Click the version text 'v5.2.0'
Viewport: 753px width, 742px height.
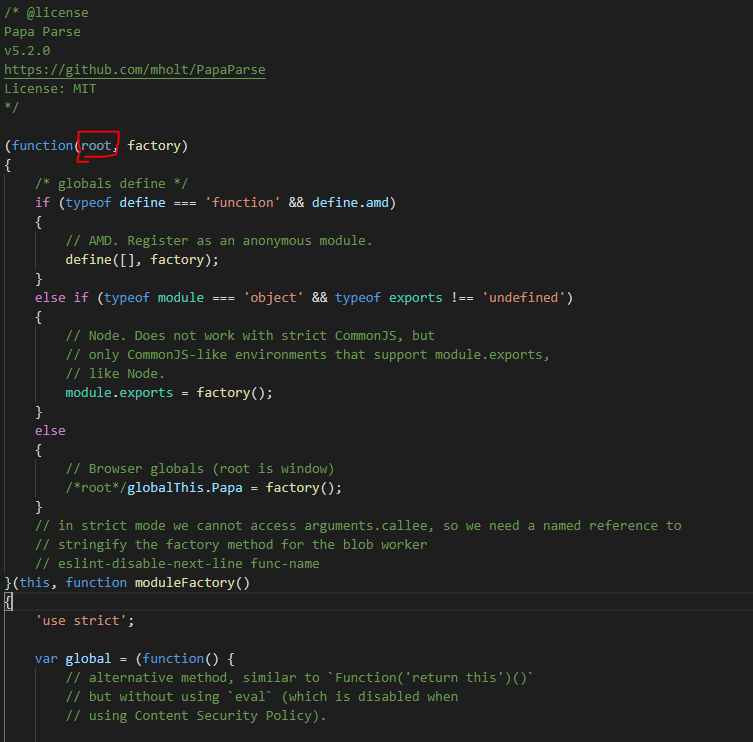27,51
